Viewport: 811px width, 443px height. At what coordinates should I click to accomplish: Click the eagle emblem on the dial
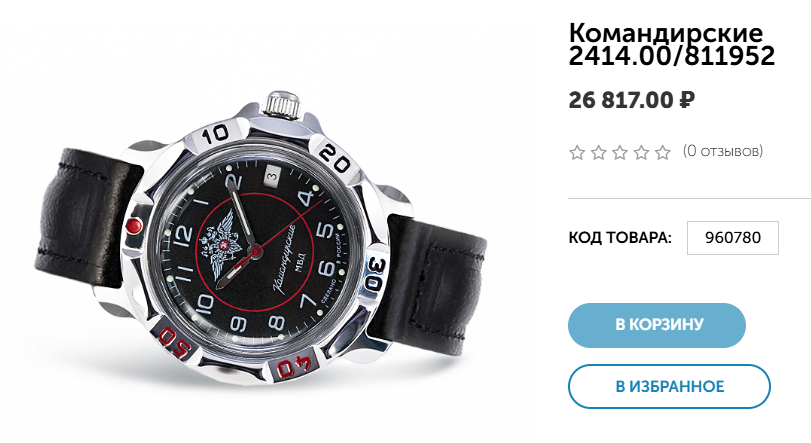pyautogui.click(x=222, y=245)
